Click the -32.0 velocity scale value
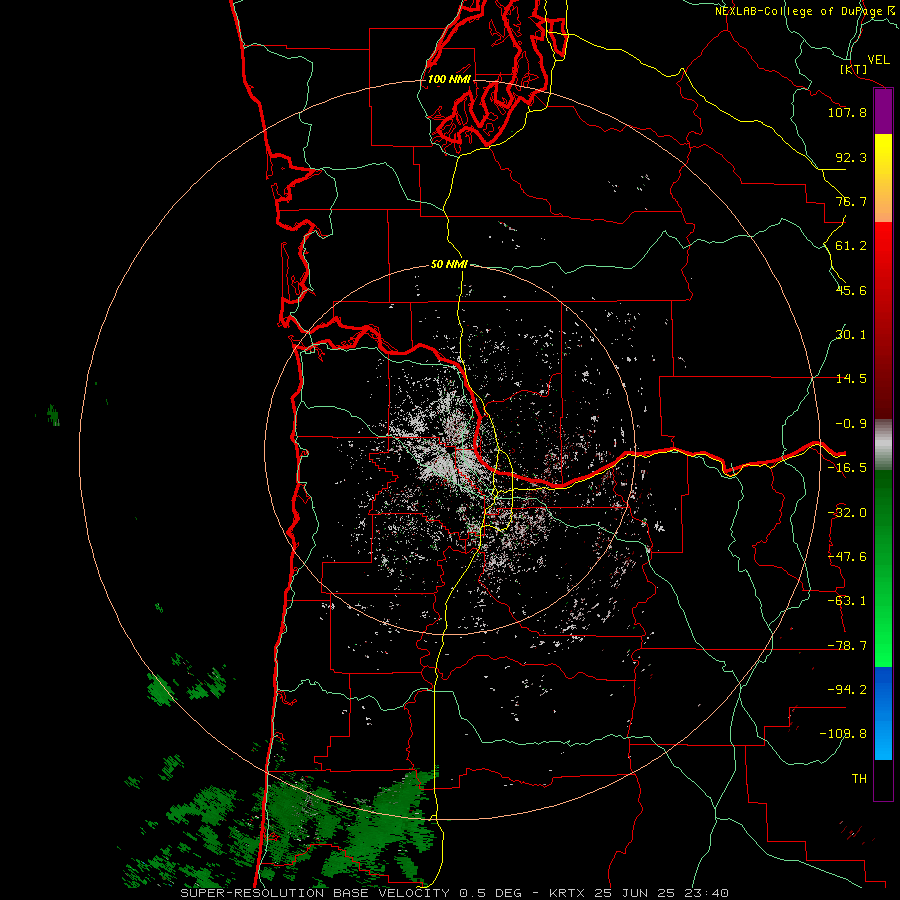This screenshot has height=900, width=900. [x=847, y=513]
